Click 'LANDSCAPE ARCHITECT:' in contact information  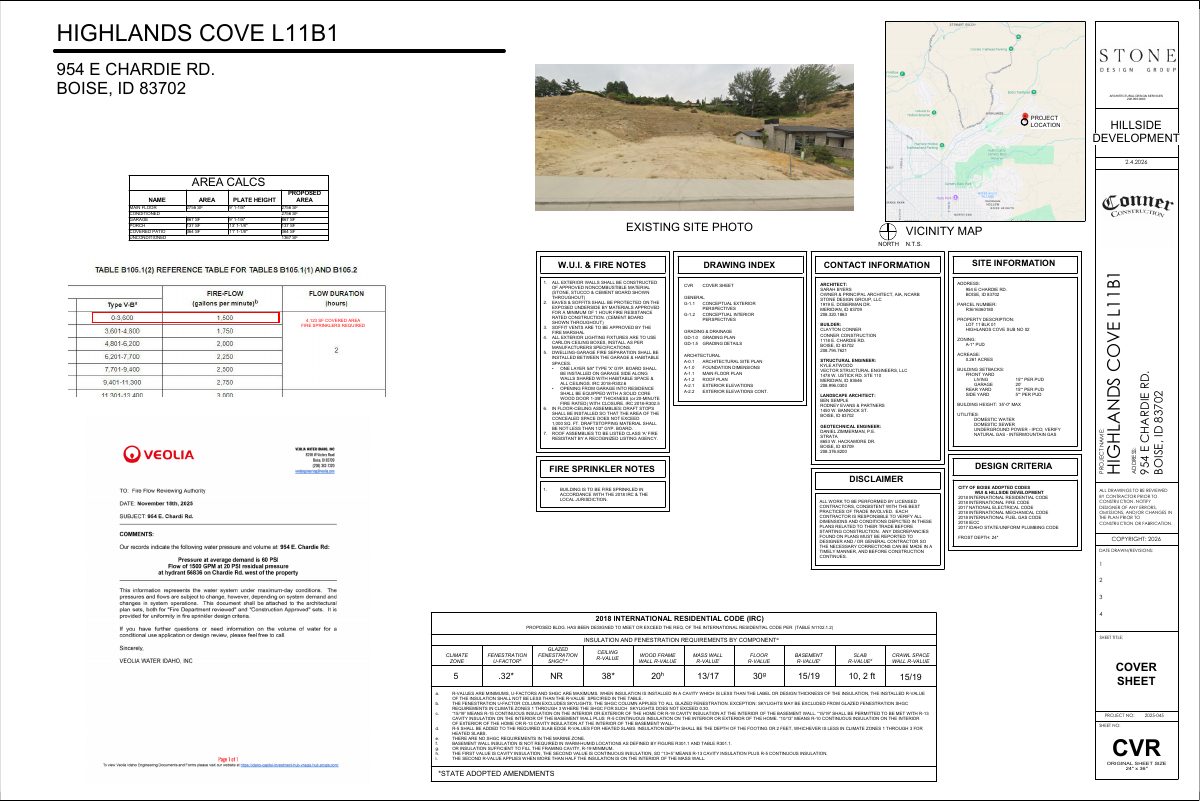tap(847, 395)
